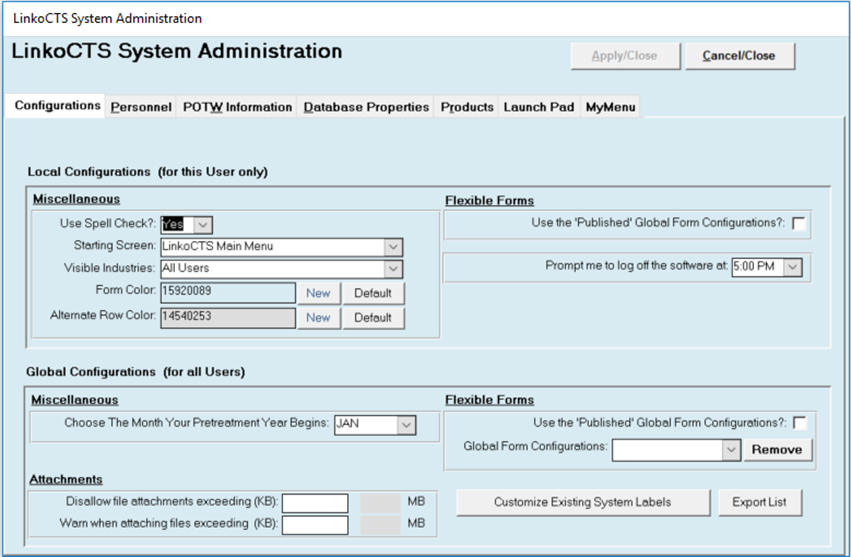Click the Alternate Row Color value field
The height and width of the screenshot is (557, 851).
[228, 318]
